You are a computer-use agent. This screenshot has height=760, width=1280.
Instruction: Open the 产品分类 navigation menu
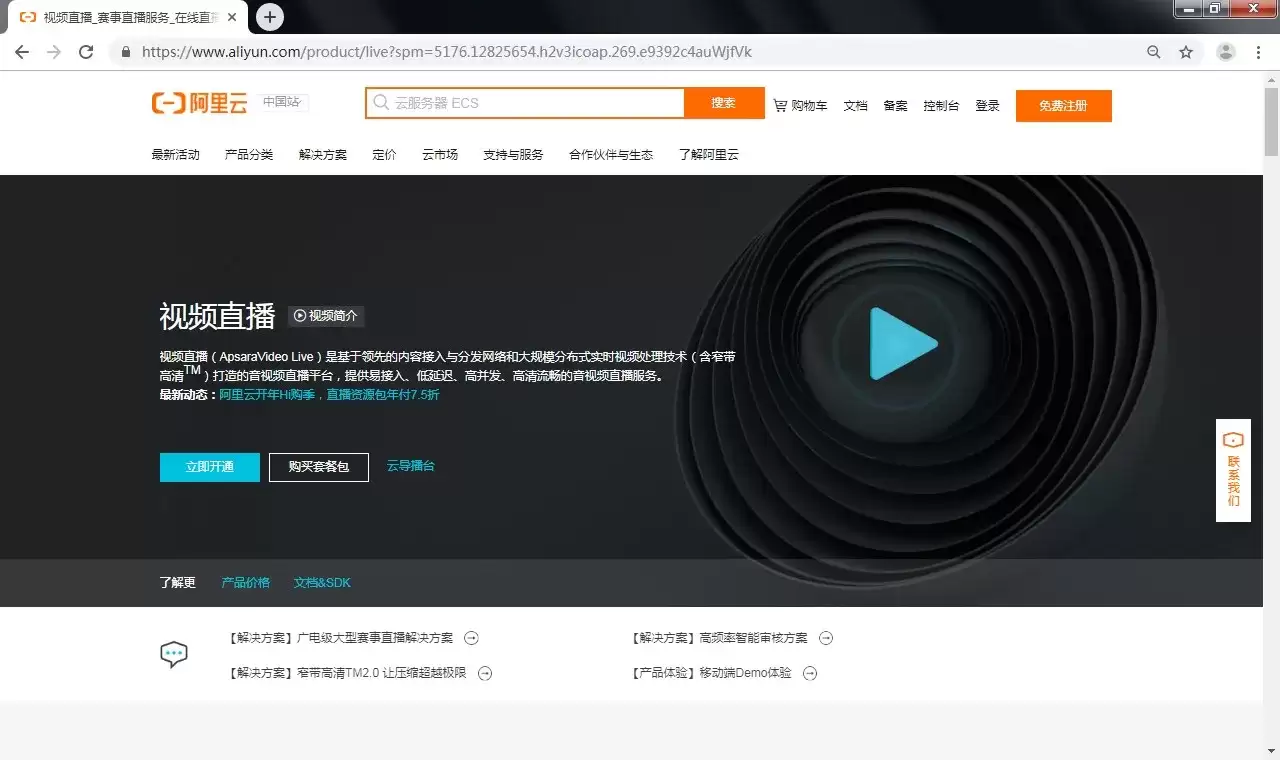click(x=249, y=155)
